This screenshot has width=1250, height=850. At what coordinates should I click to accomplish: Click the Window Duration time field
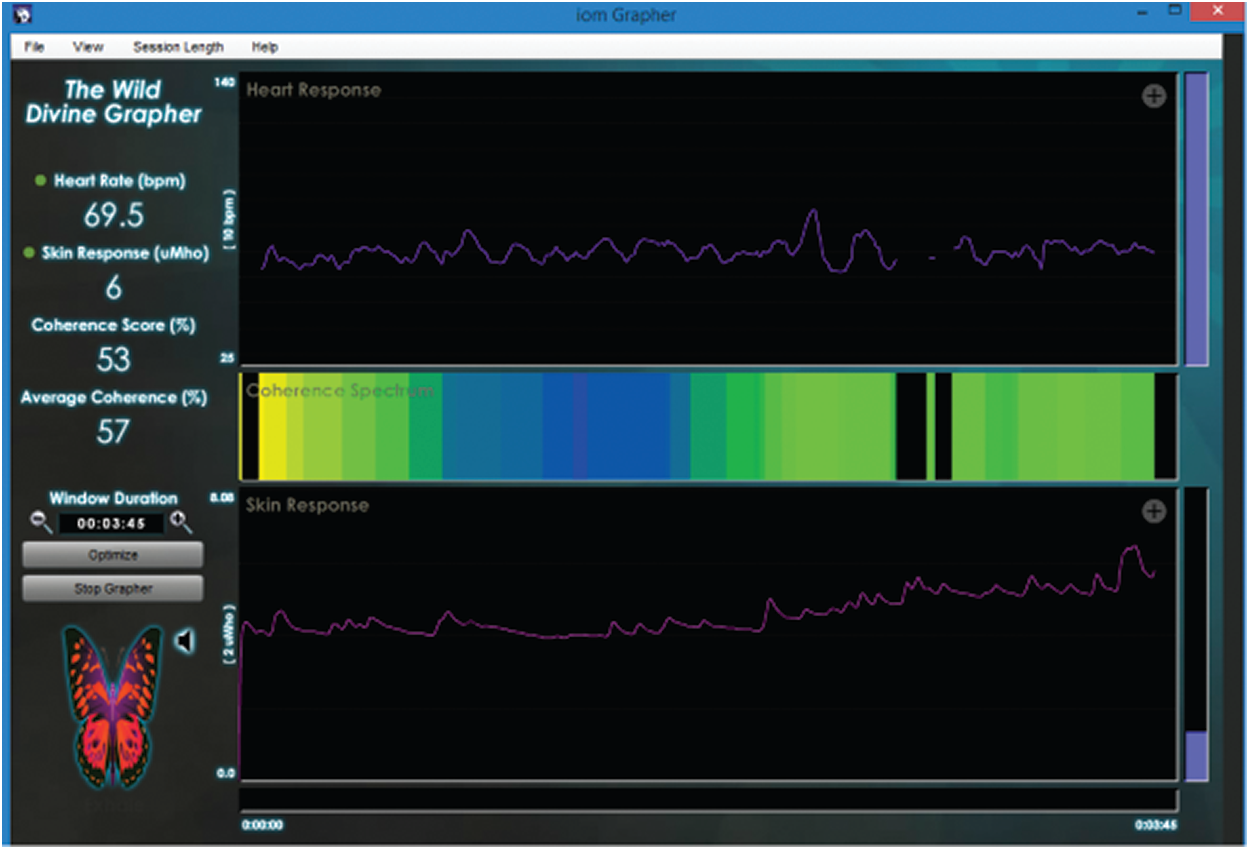[x=111, y=523]
